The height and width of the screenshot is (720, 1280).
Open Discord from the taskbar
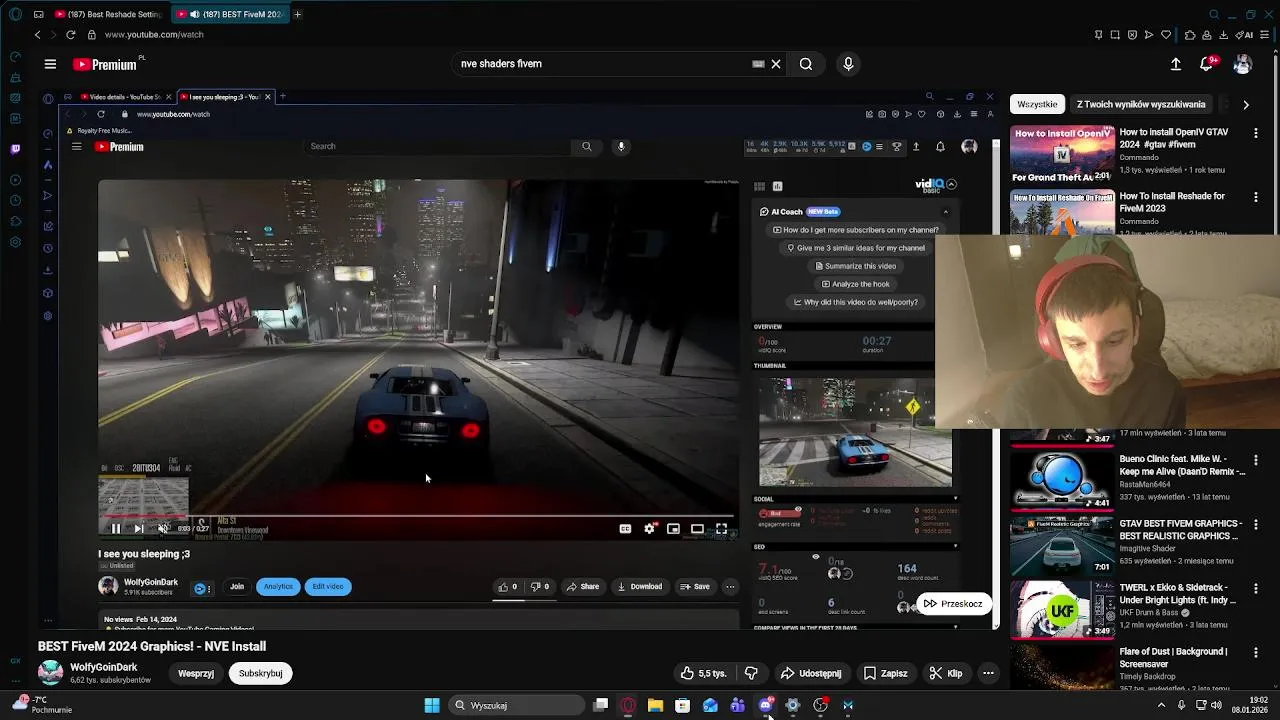765,705
